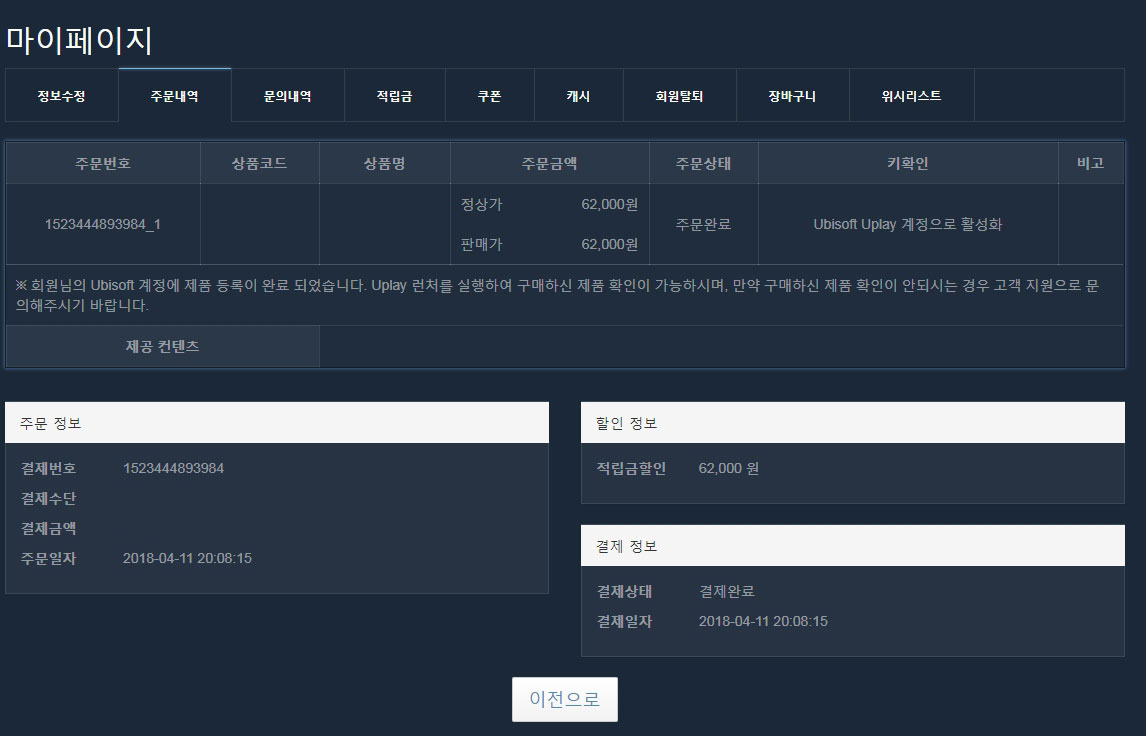The height and width of the screenshot is (736, 1146).
Task: Select the 캐시 tab
Action: point(578,96)
